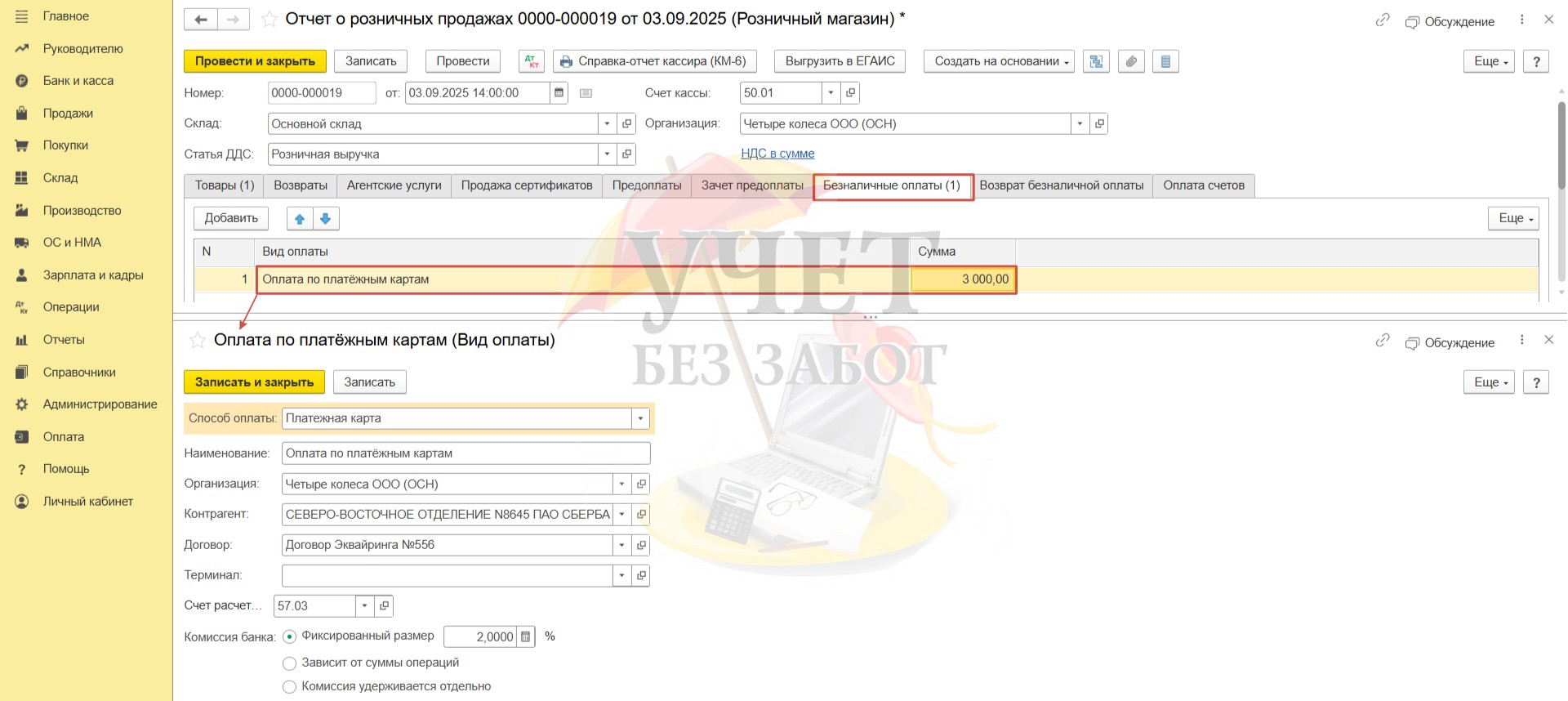Open the Администрирование gear section
This screenshot has width=1568, height=701.
pos(100,404)
